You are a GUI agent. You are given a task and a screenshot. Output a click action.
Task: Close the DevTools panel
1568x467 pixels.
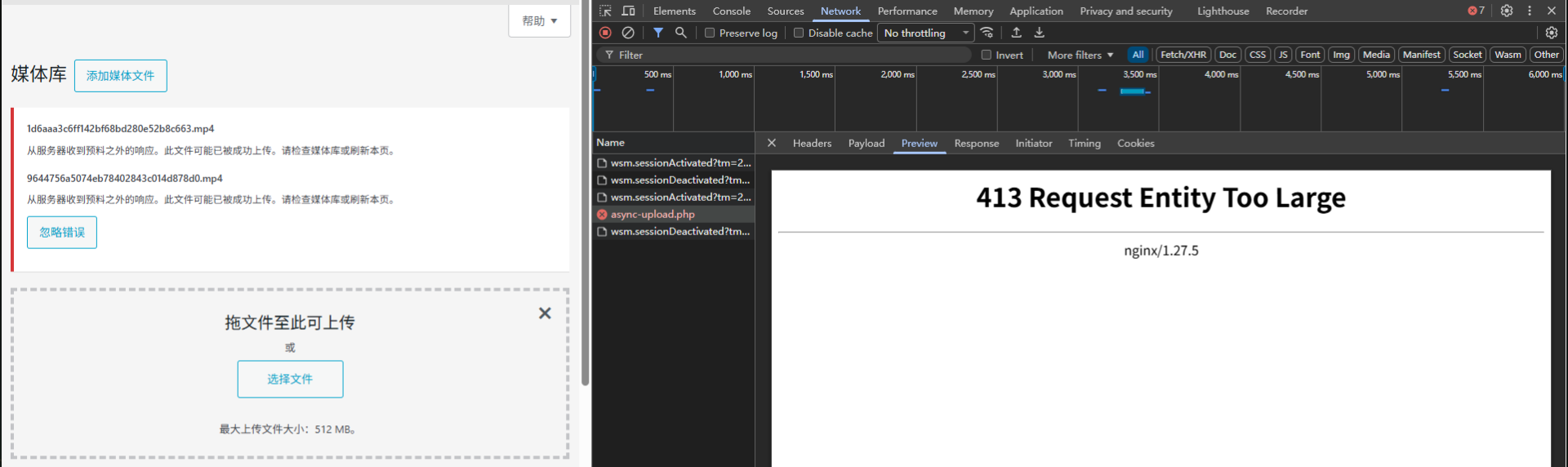point(1552,11)
